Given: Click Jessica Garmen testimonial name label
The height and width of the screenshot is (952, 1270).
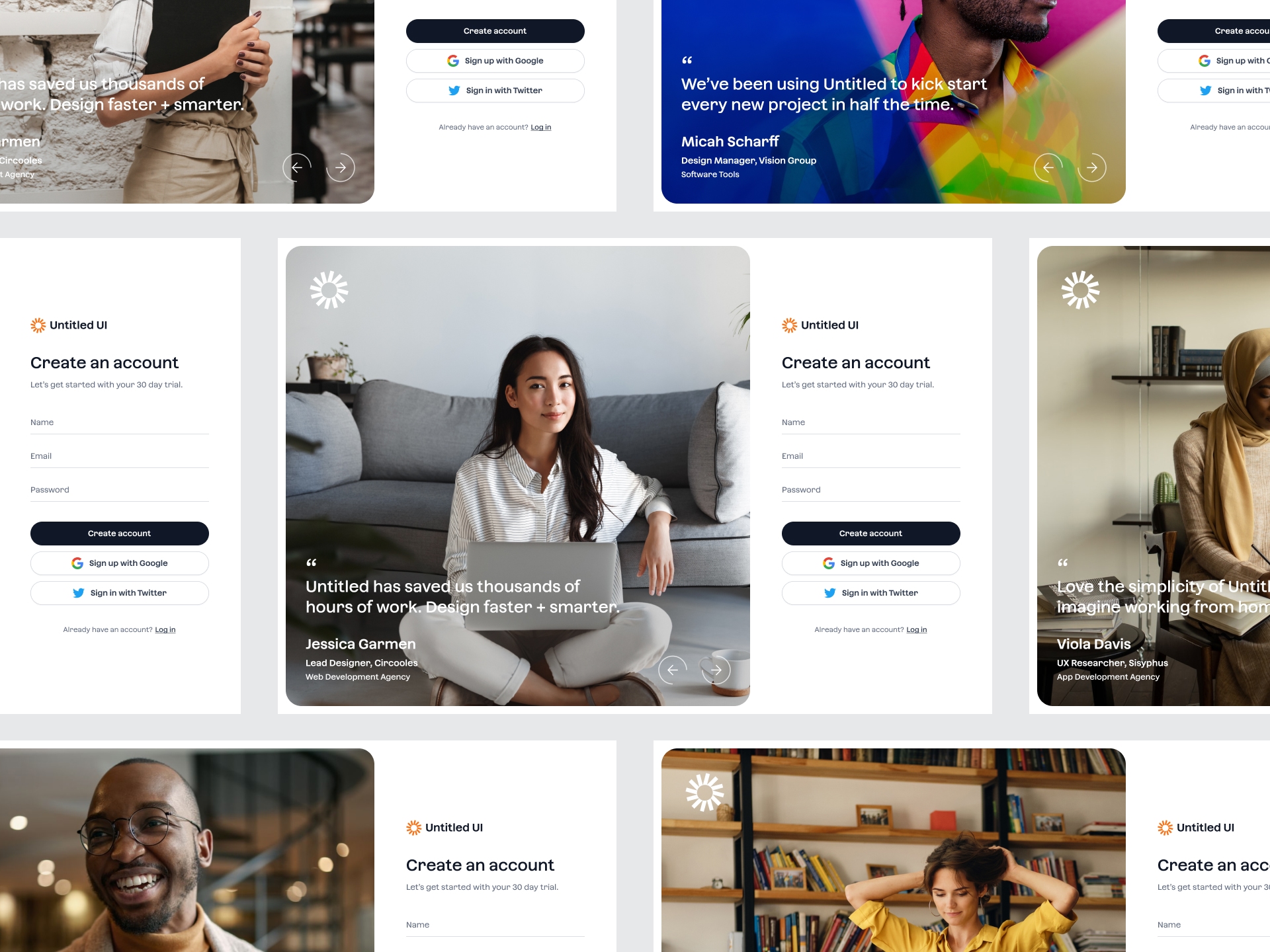Looking at the screenshot, I should coord(360,644).
